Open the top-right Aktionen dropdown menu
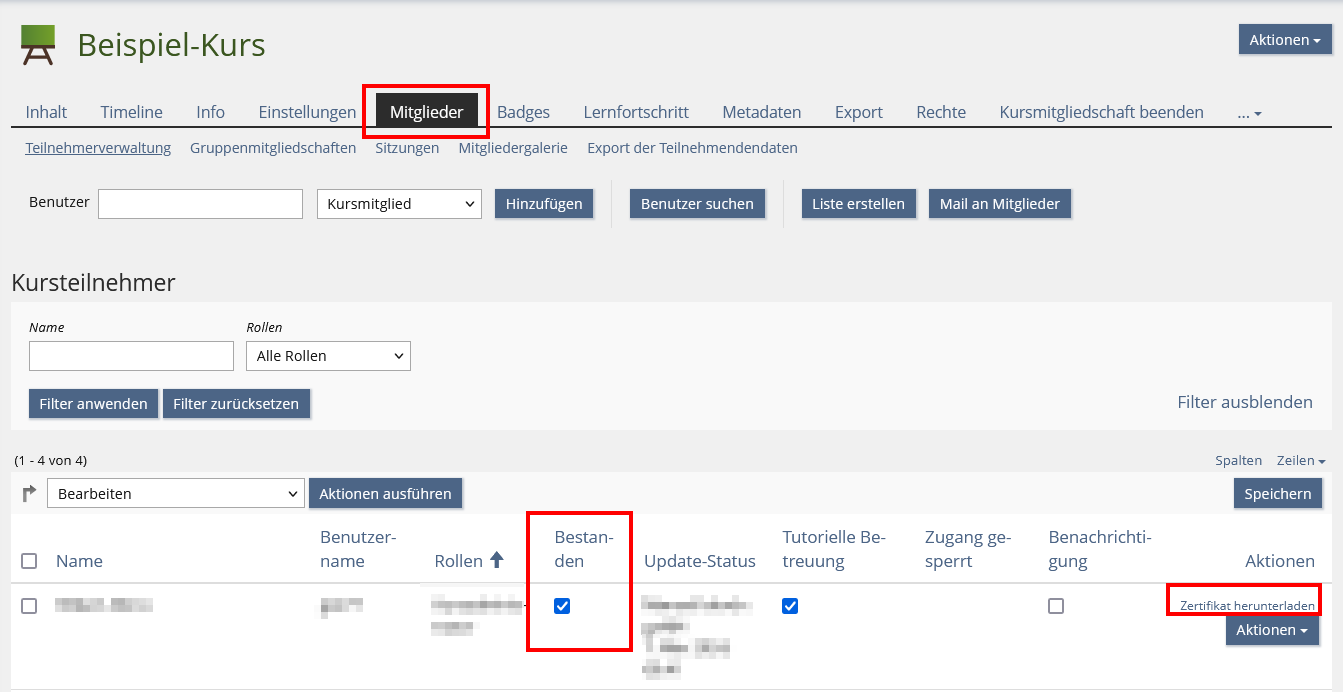 point(1285,40)
